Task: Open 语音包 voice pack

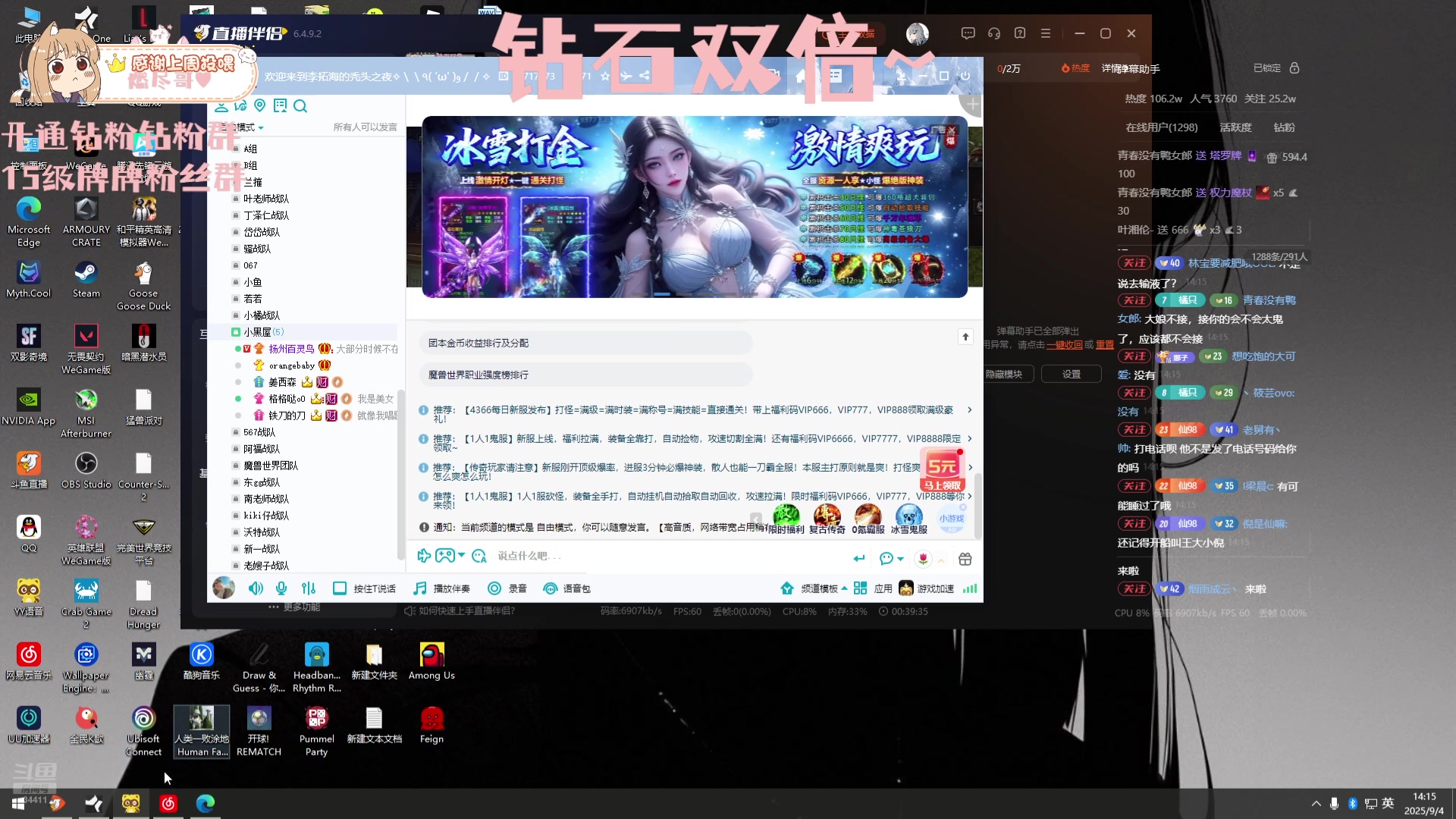Action: click(567, 588)
